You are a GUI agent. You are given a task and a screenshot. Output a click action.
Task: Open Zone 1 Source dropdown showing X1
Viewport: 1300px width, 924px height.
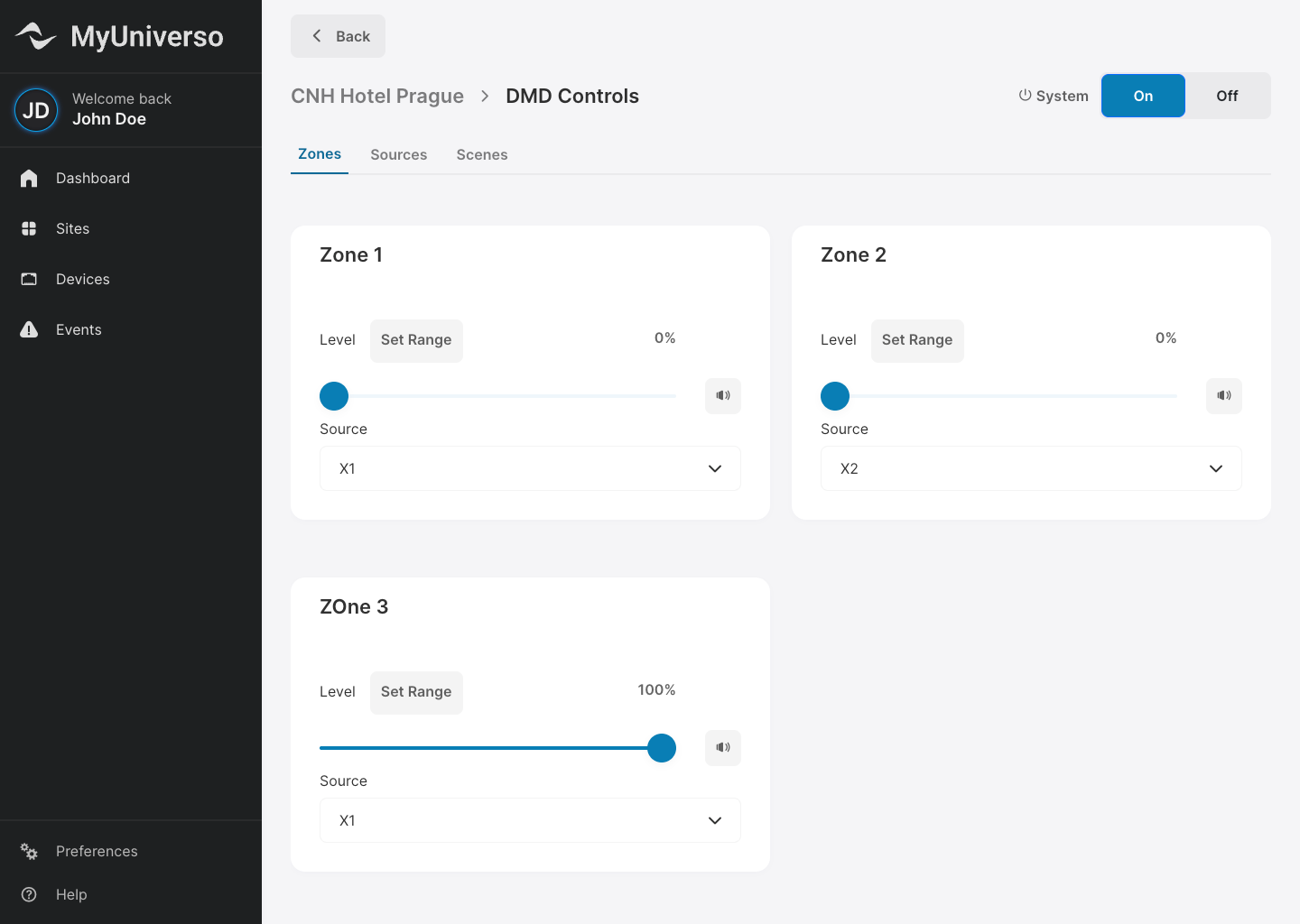[530, 468]
